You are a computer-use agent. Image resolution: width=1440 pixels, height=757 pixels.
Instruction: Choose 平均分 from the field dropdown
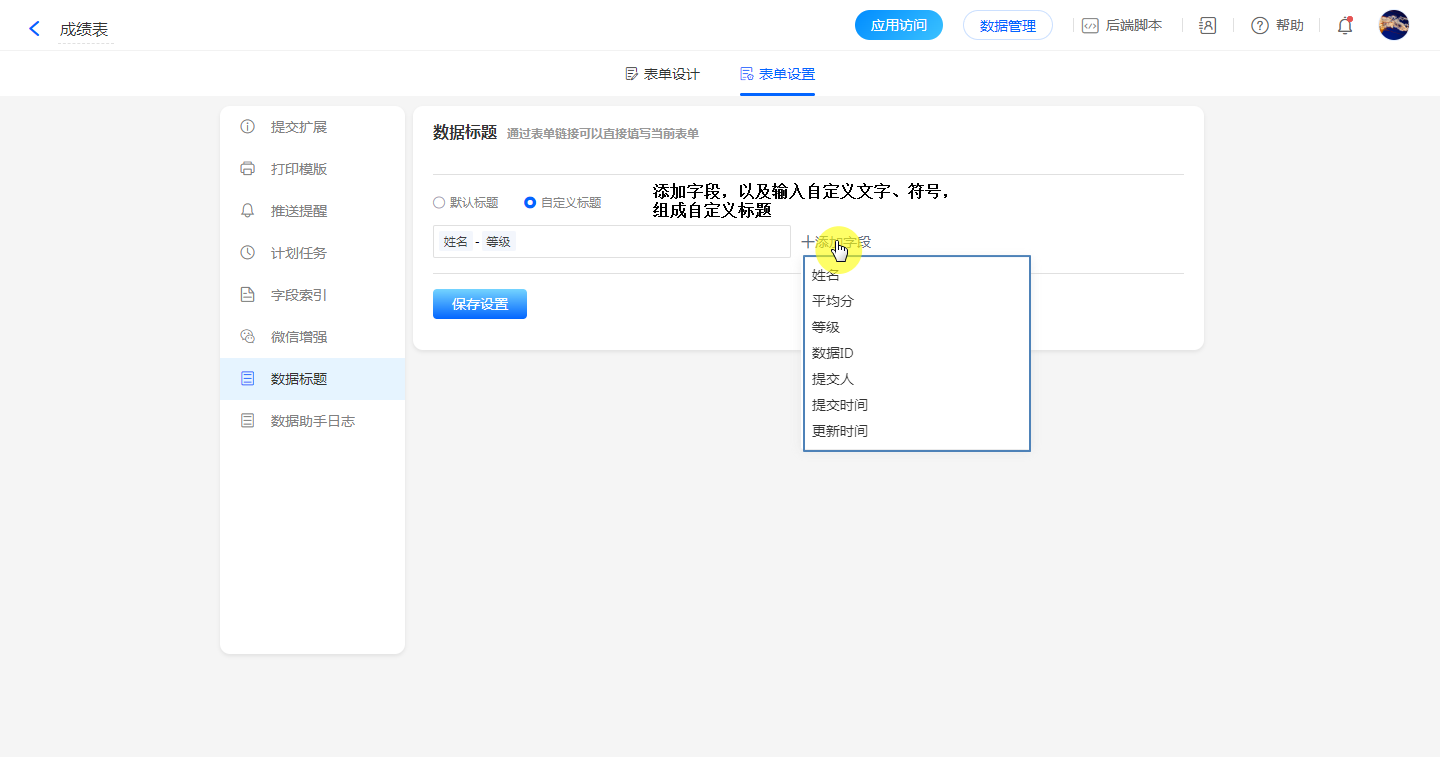[833, 301]
